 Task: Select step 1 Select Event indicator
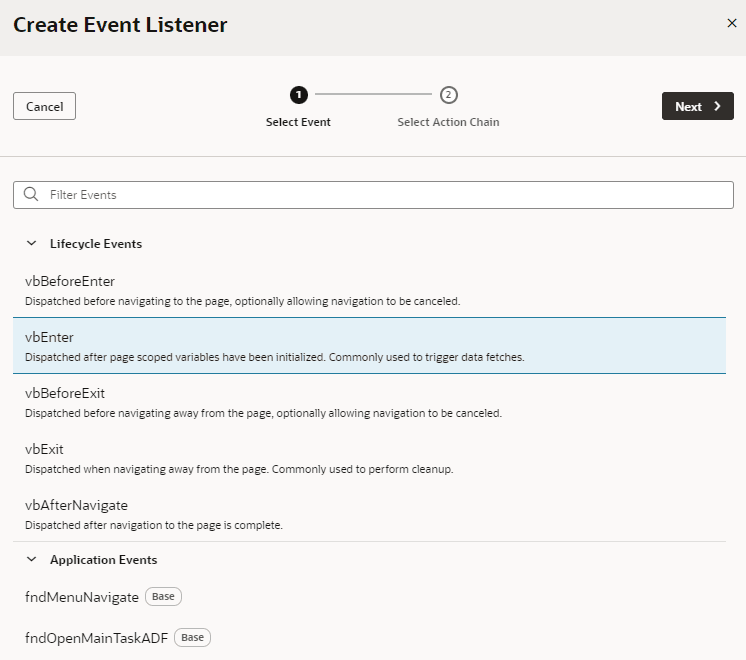pos(299,95)
